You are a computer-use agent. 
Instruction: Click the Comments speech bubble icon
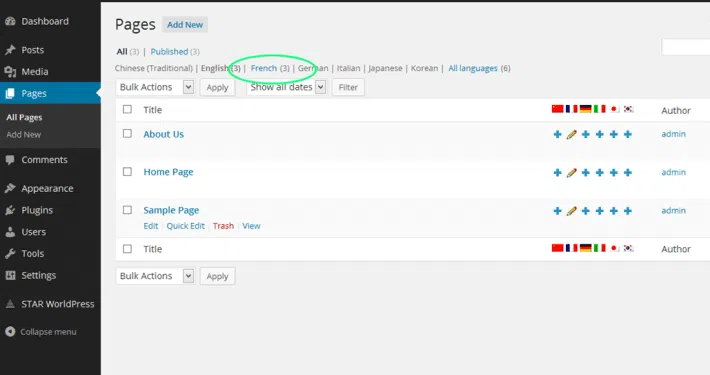10,159
